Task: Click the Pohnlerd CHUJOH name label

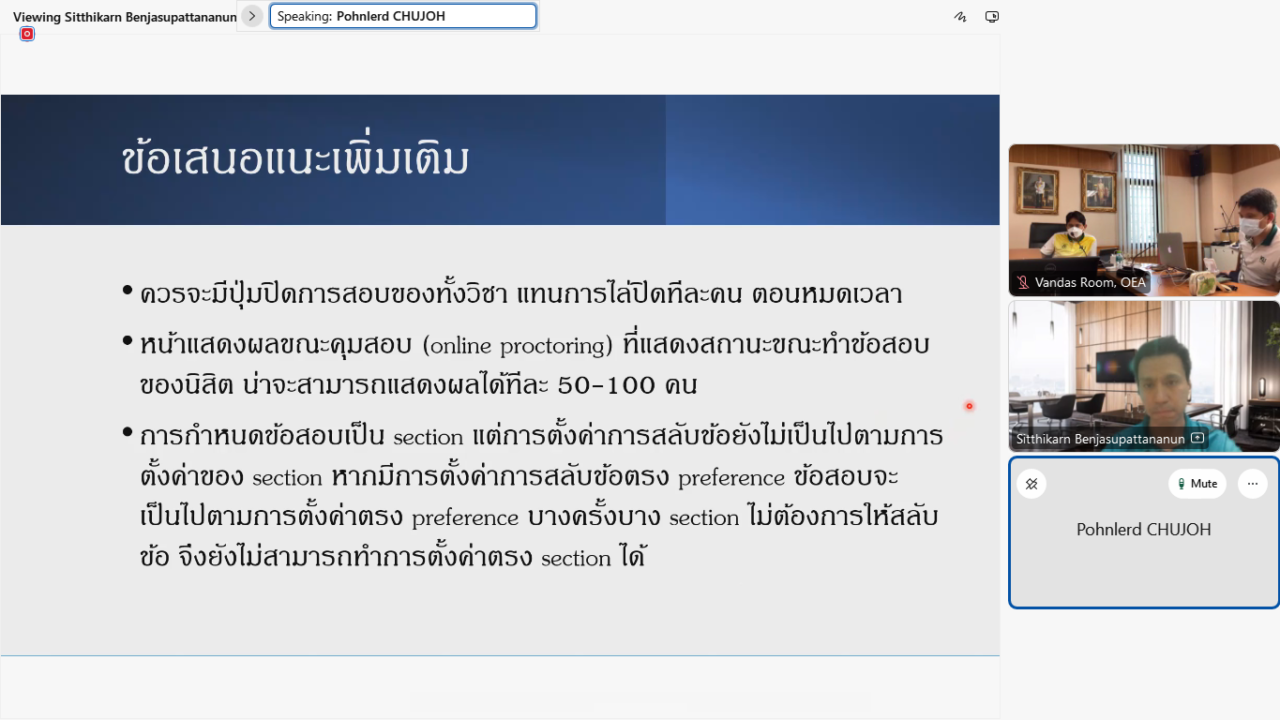Action: pyautogui.click(x=1143, y=529)
